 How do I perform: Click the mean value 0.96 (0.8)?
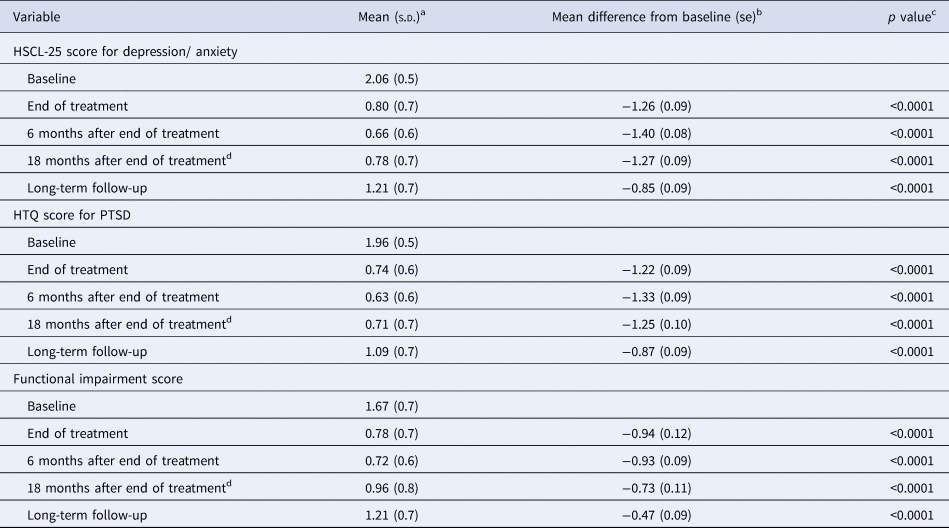point(397,489)
